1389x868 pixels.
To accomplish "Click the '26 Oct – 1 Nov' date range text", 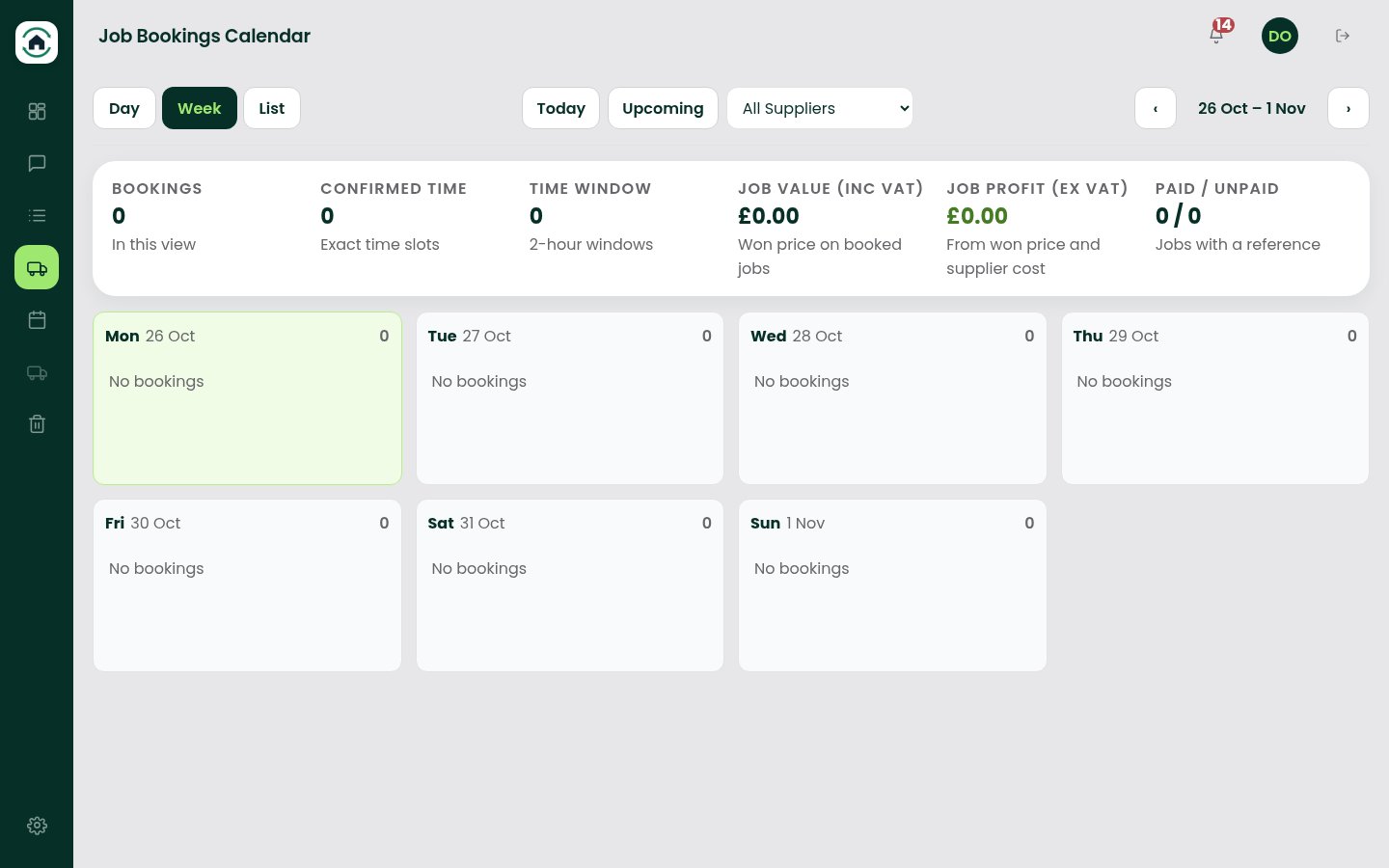I will pos(1252,108).
